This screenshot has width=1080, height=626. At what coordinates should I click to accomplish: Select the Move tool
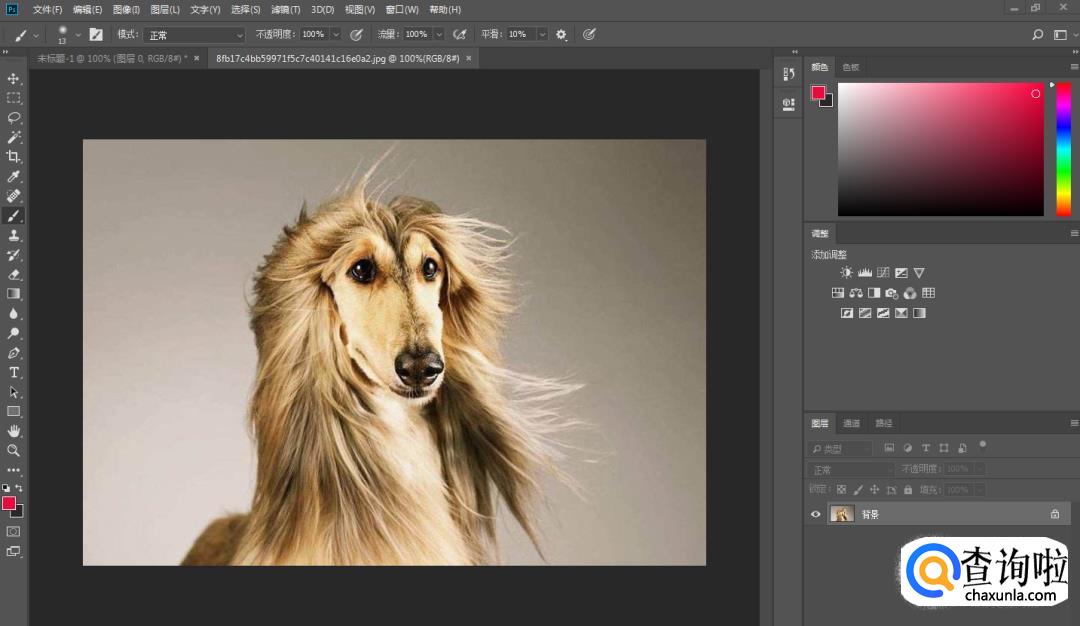[x=14, y=78]
